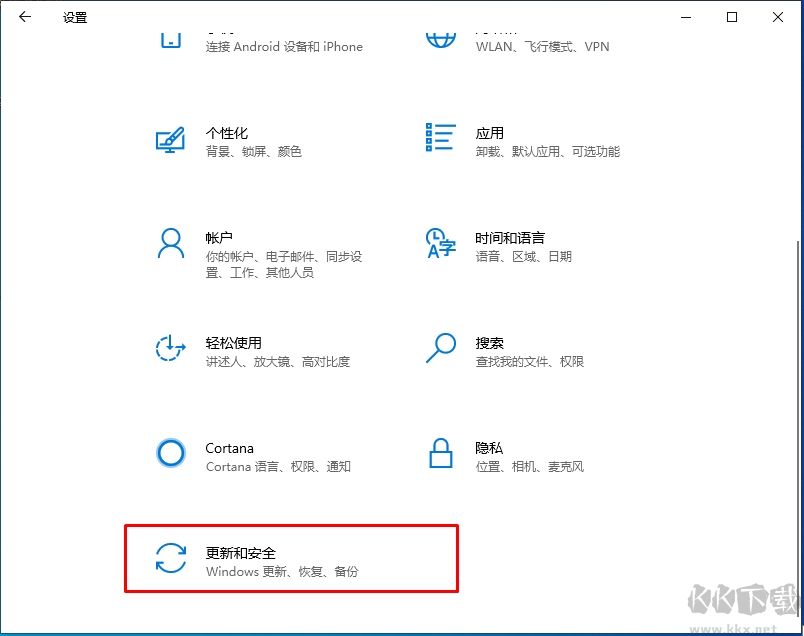The image size is (804, 636).
Task: Click '讲述人、放大镜、高对比度' description
Action: [x=278, y=362]
